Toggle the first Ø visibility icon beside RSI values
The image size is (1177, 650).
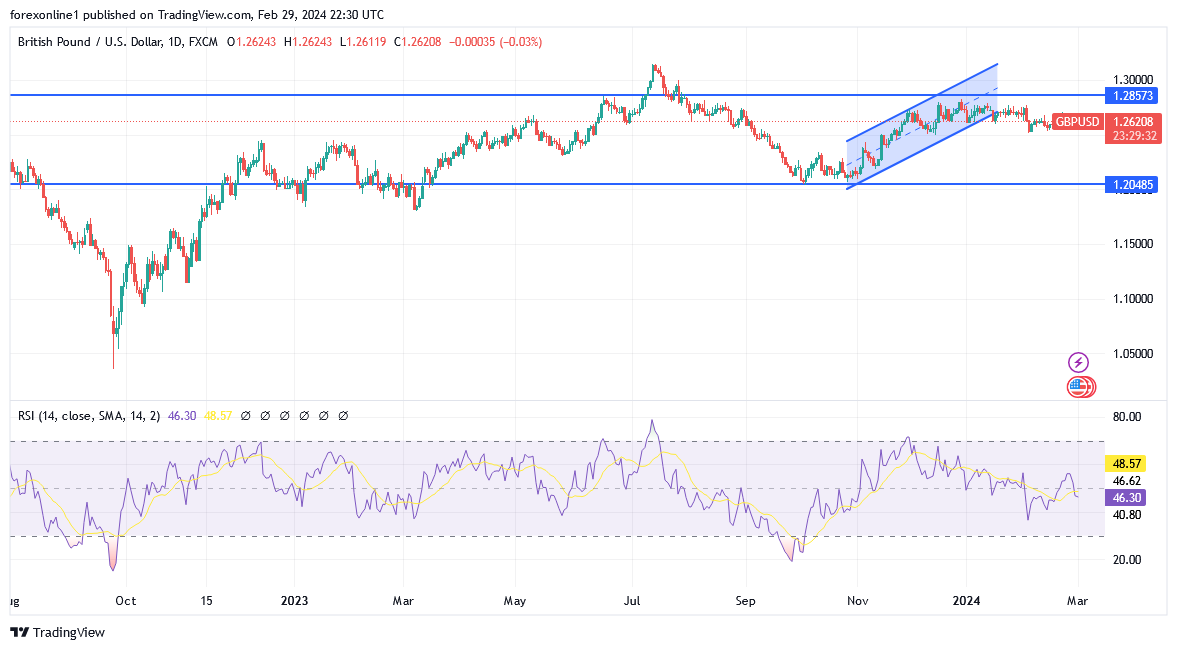[245, 415]
